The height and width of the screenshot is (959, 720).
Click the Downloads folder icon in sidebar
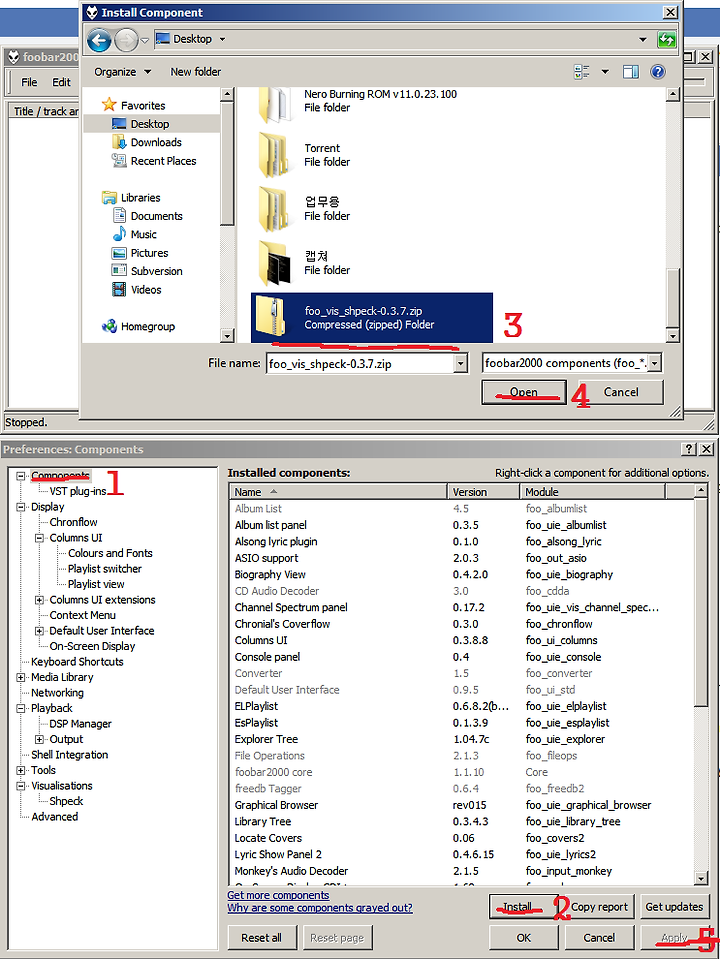119,142
